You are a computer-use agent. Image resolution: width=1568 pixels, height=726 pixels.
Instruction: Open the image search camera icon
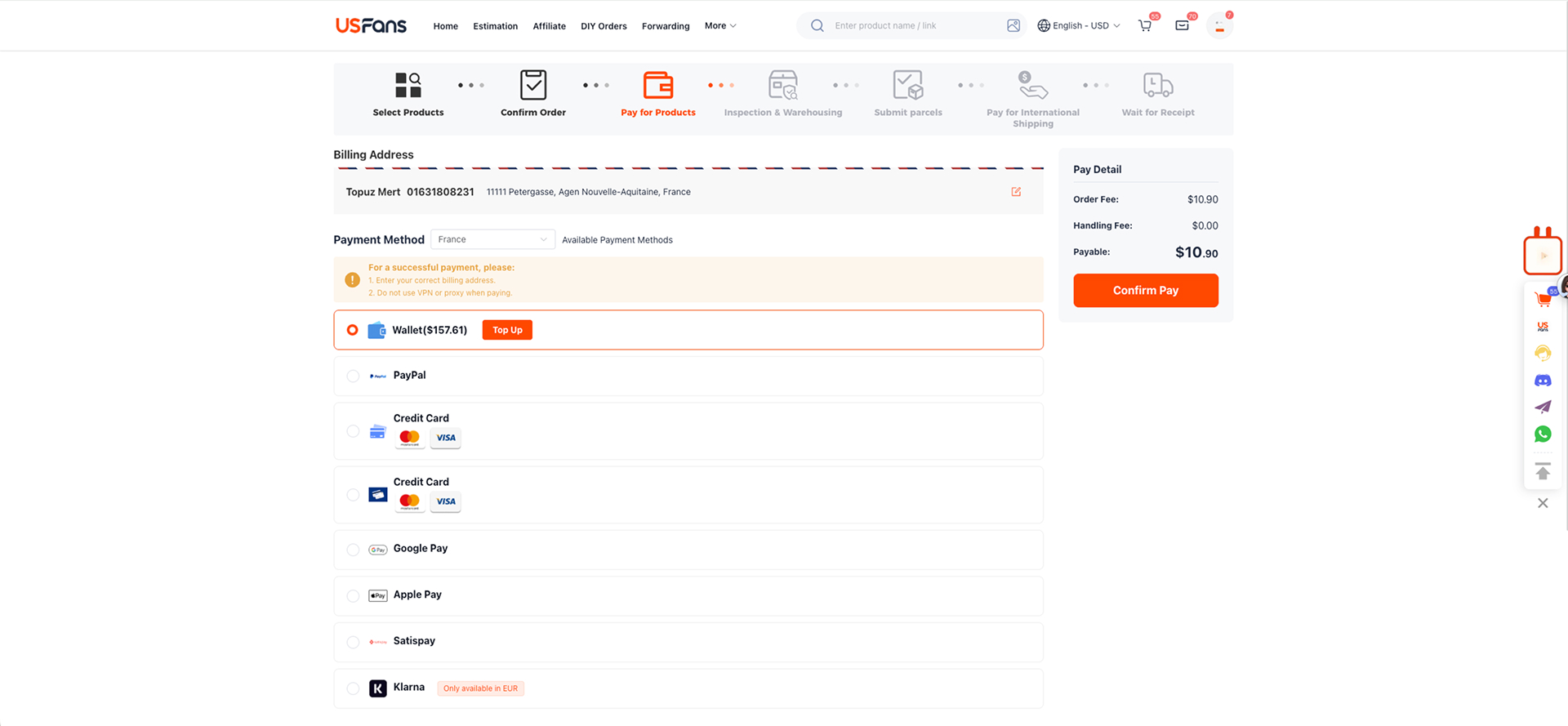1013,25
